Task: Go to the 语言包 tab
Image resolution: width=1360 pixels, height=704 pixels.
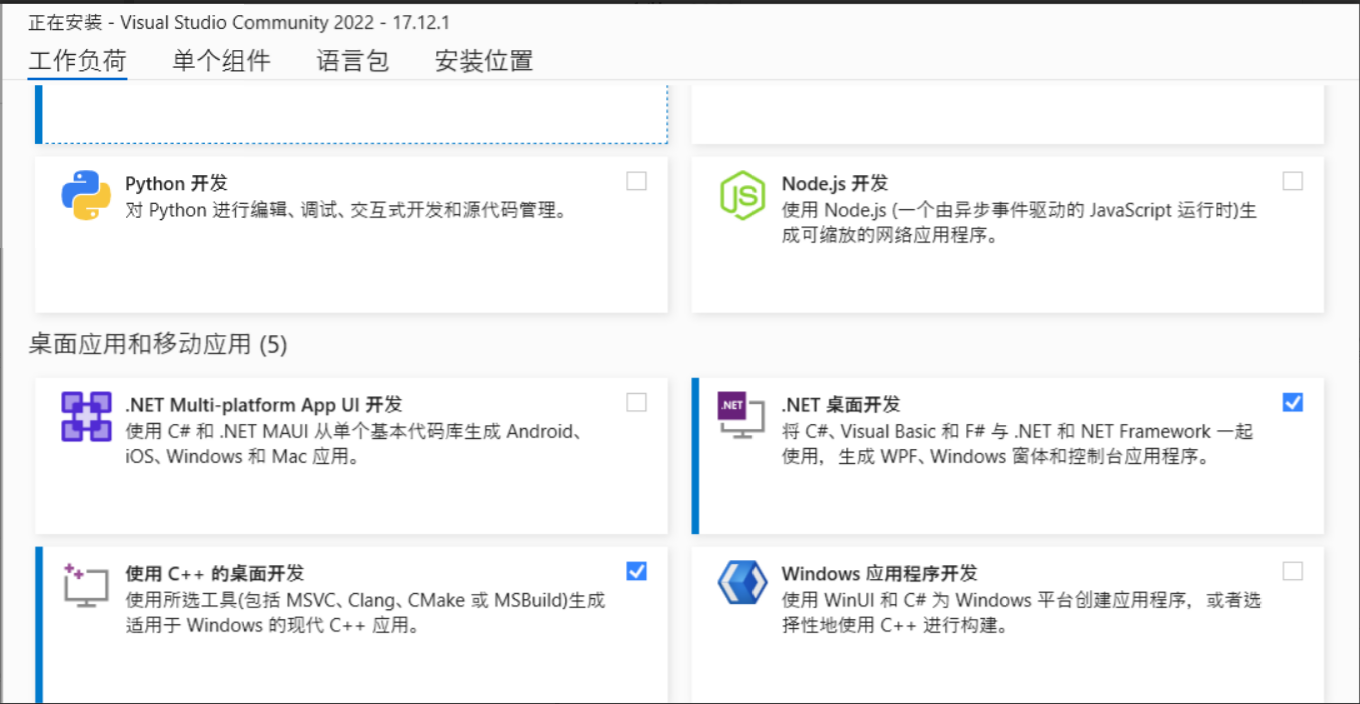Action: [353, 61]
